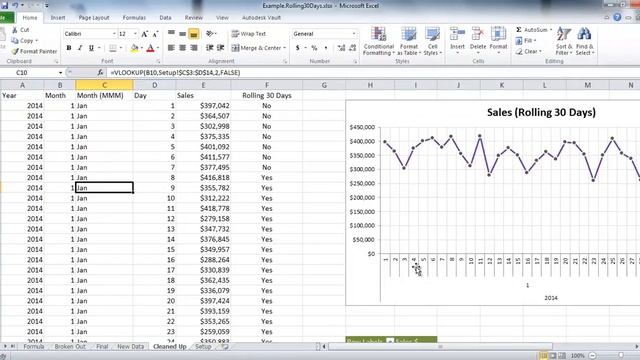
Task: Click Insert cells button
Action: pos(457,40)
